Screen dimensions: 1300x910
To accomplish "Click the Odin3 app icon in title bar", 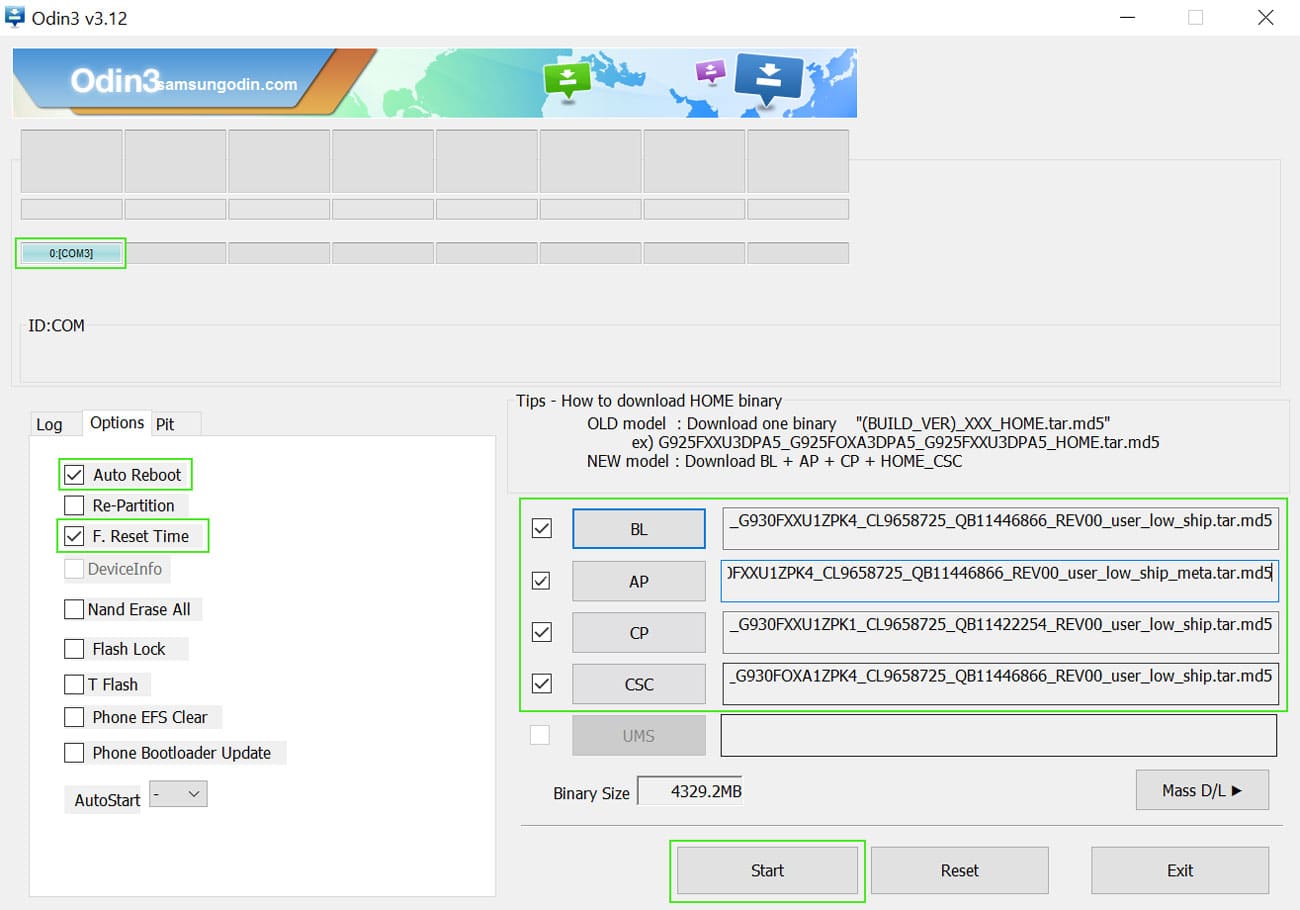I will (15, 18).
